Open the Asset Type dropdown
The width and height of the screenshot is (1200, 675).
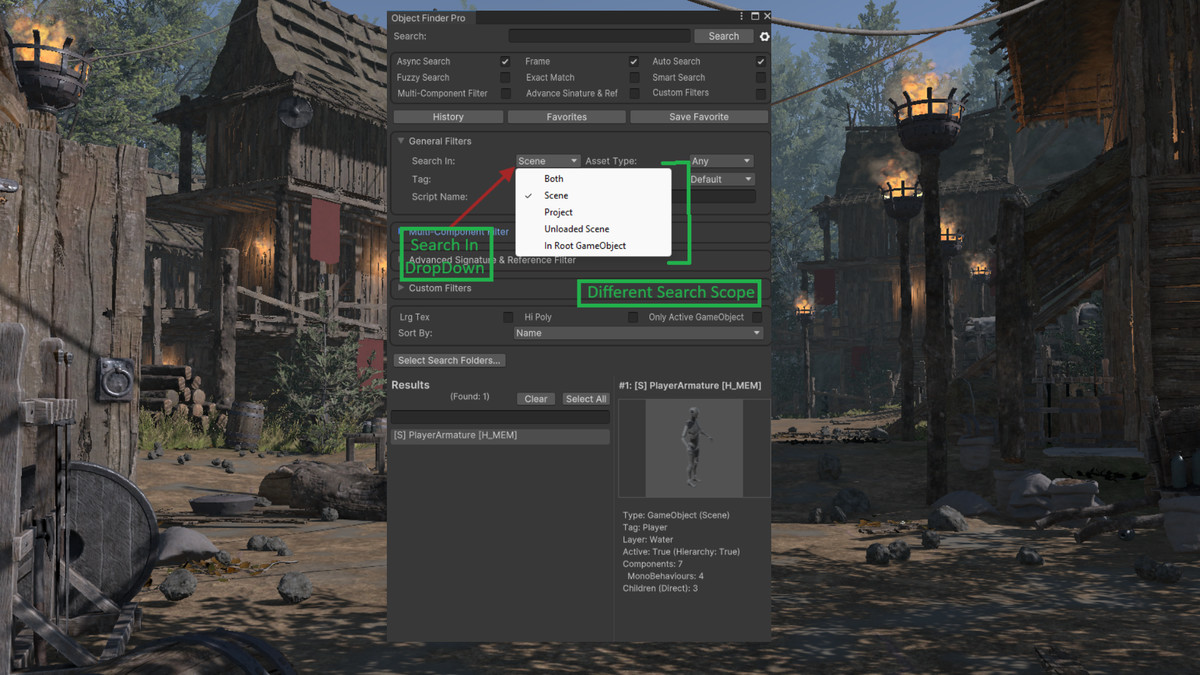click(720, 160)
